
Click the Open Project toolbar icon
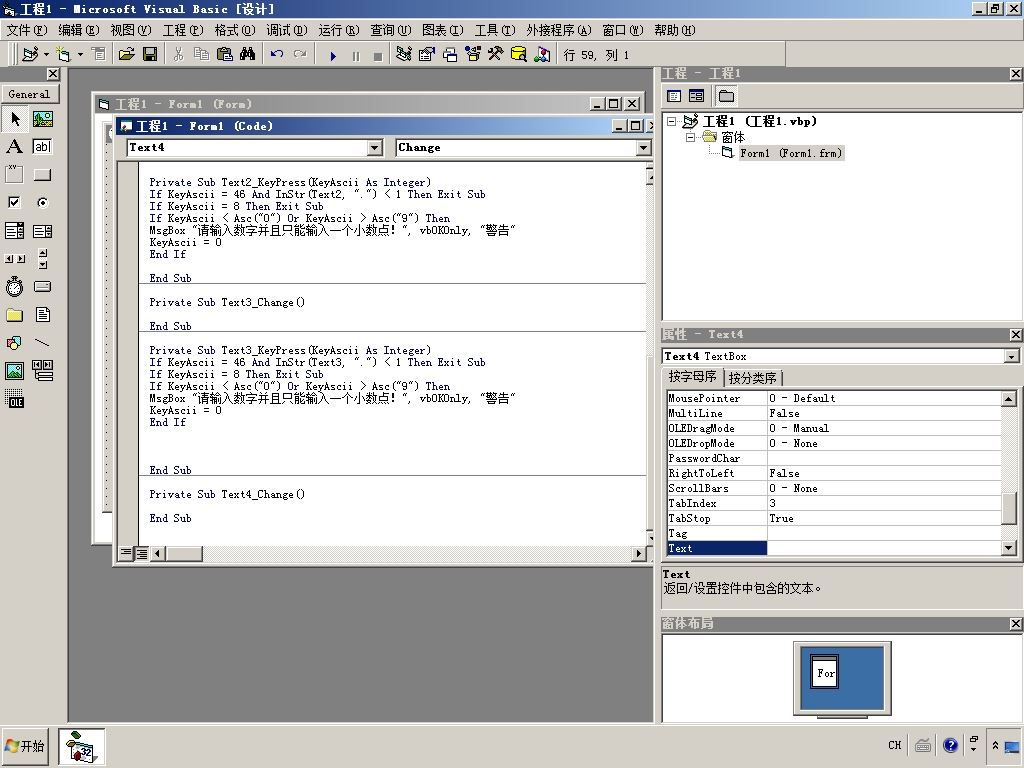tap(127, 54)
